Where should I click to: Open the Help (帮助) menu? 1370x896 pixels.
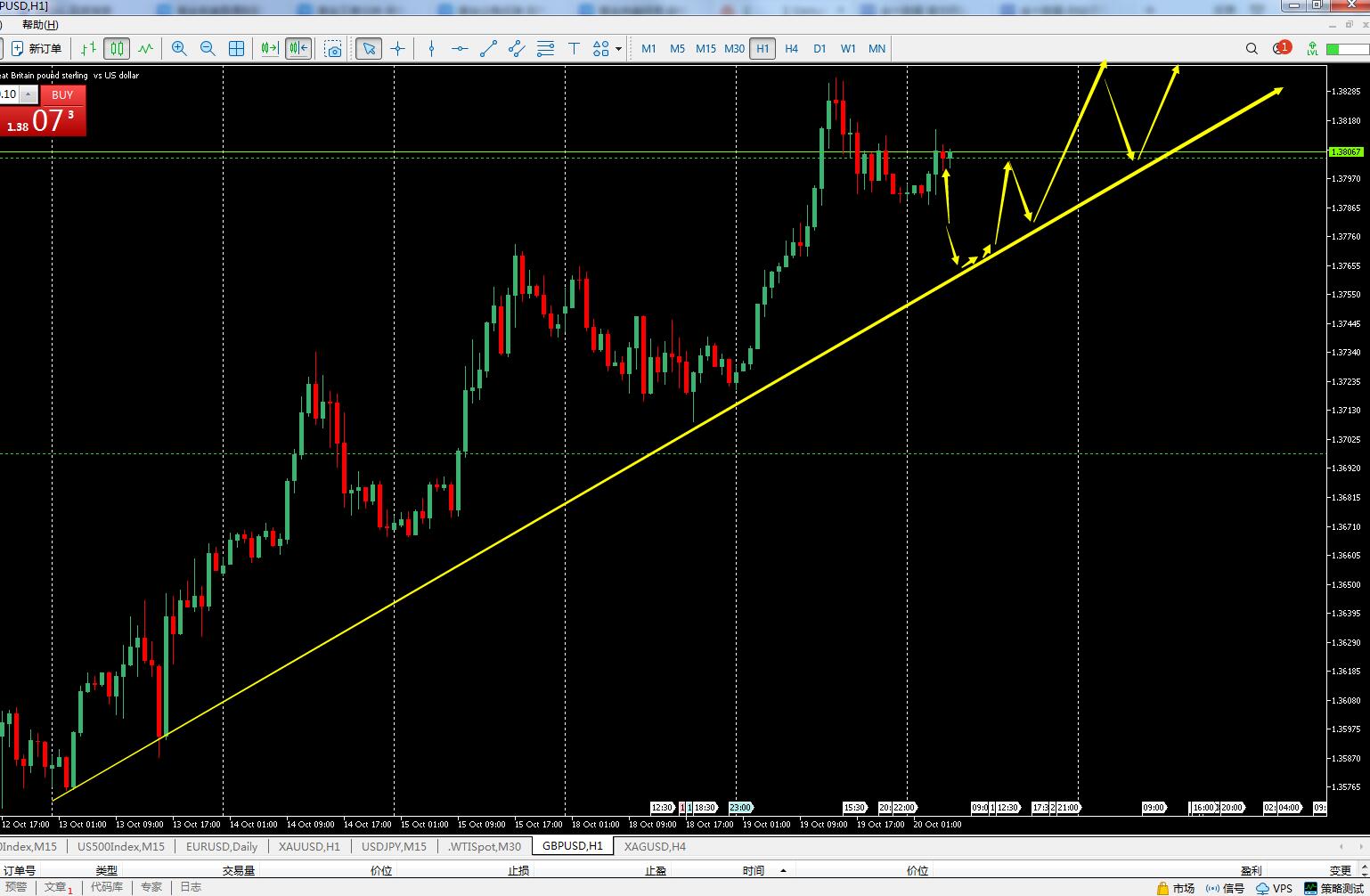click(x=40, y=25)
